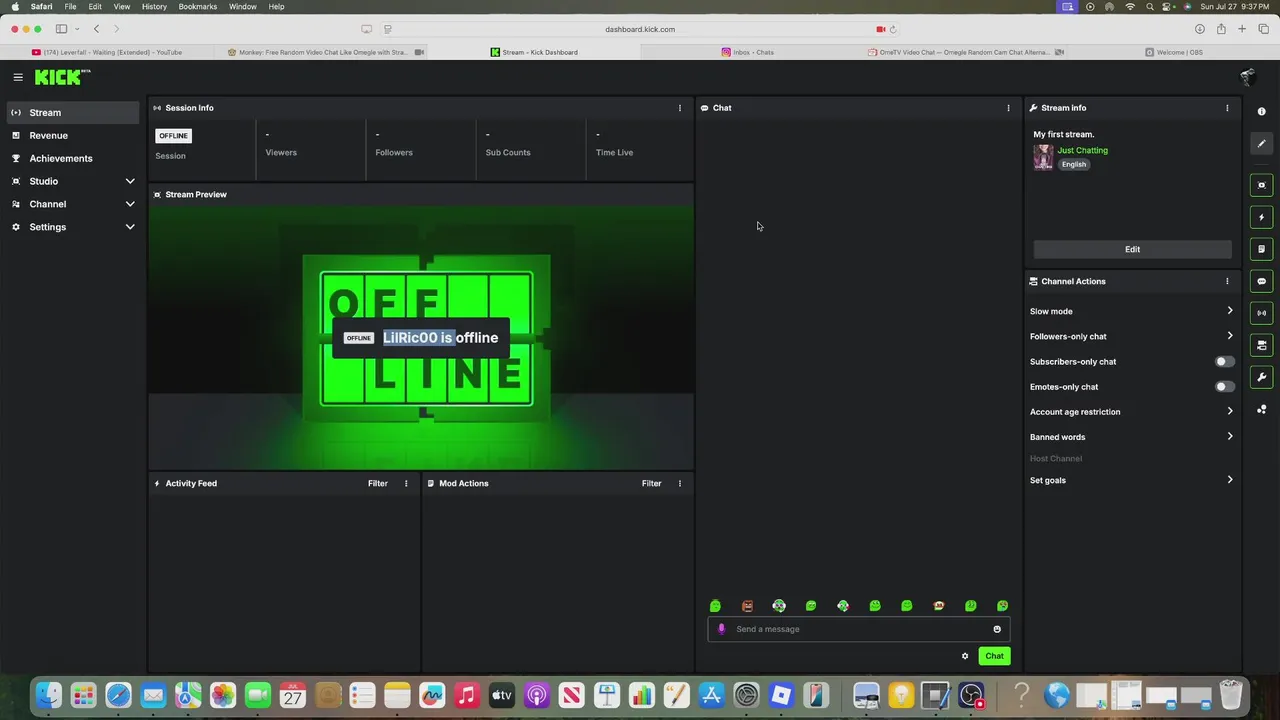Click the Safari back button
1280x720 pixels.
[x=96, y=29]
